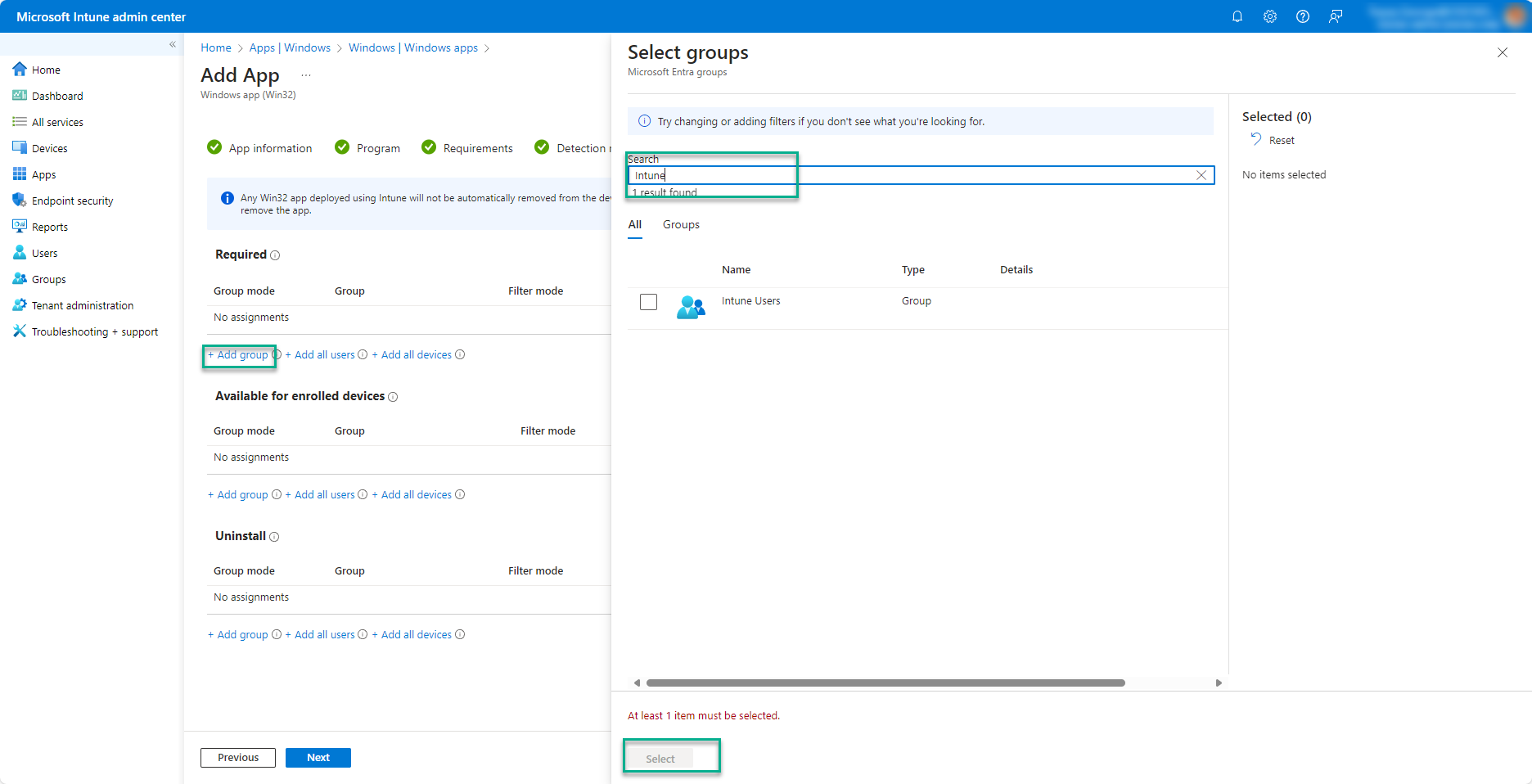Switch to the All tab
Viewport: 1532px width, 784px height.
coord(635,224)
